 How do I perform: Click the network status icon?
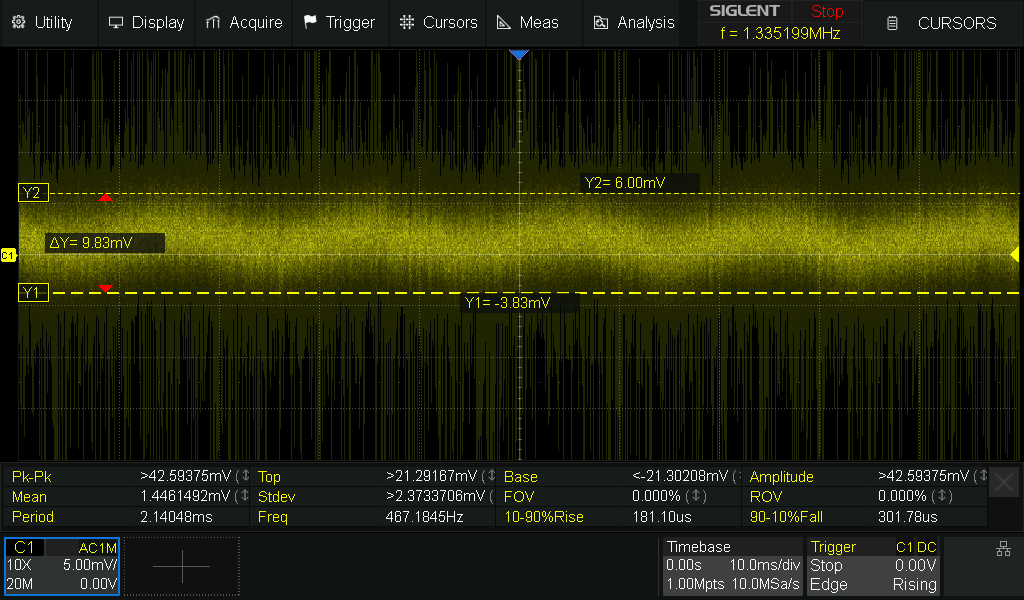[1003, 549]
